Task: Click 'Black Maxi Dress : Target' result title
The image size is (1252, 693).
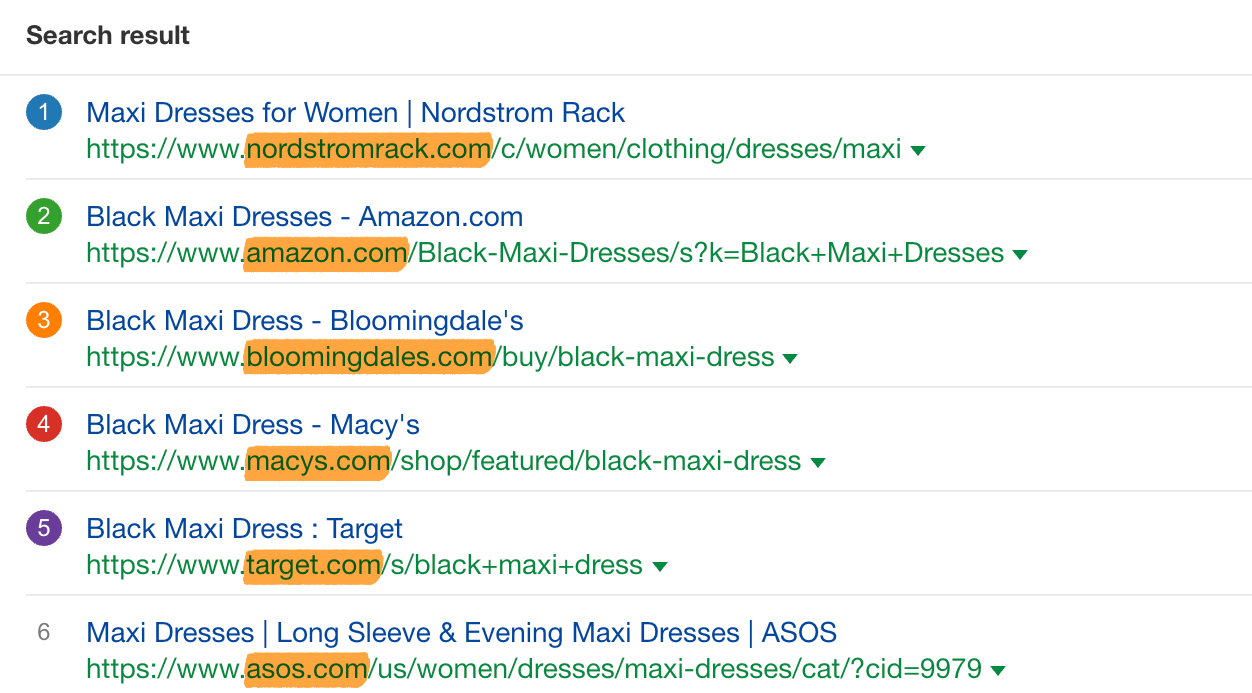Action: [x=245, y=528]
